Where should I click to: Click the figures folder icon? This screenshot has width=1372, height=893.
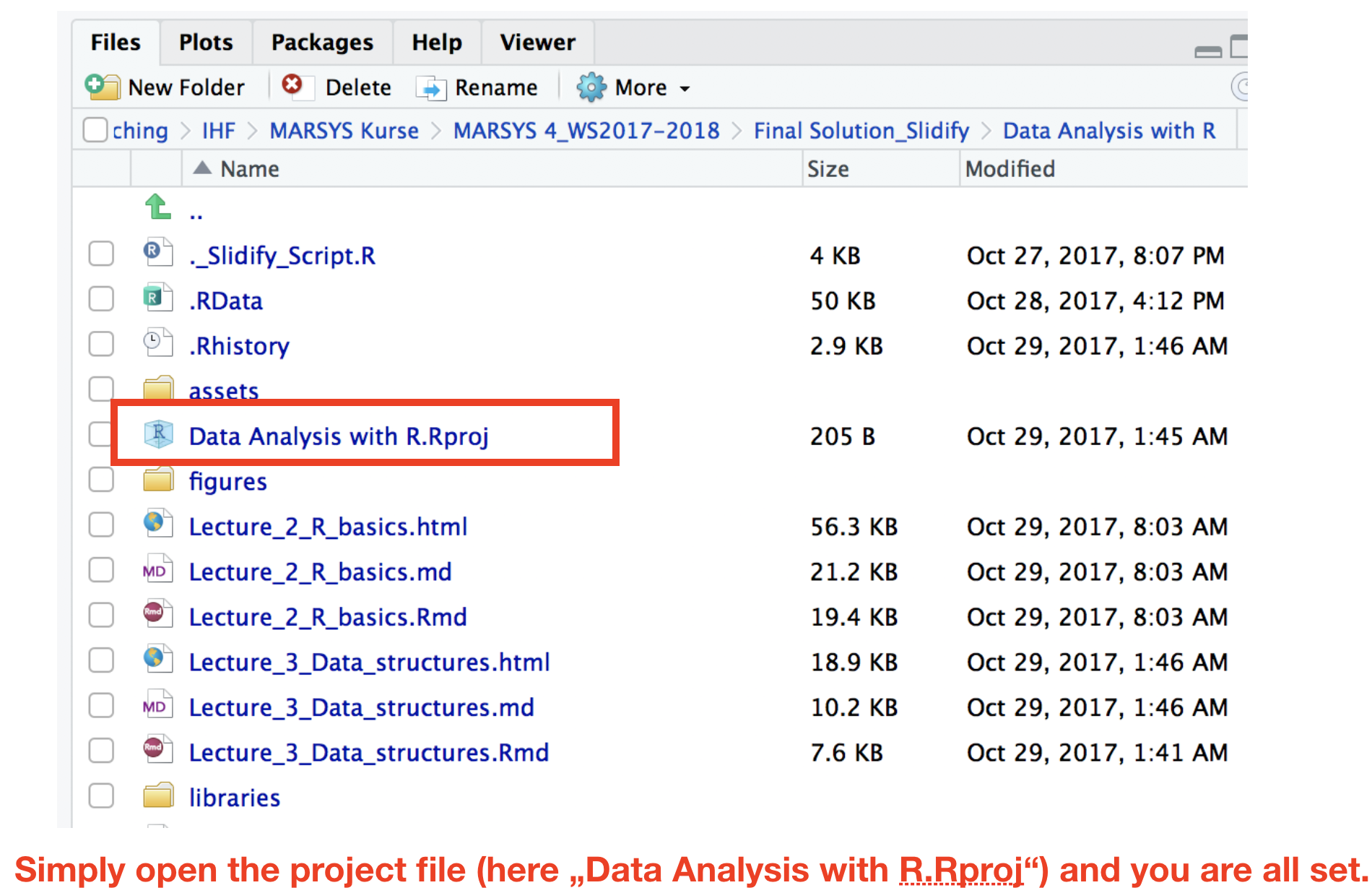coord(158,480)
